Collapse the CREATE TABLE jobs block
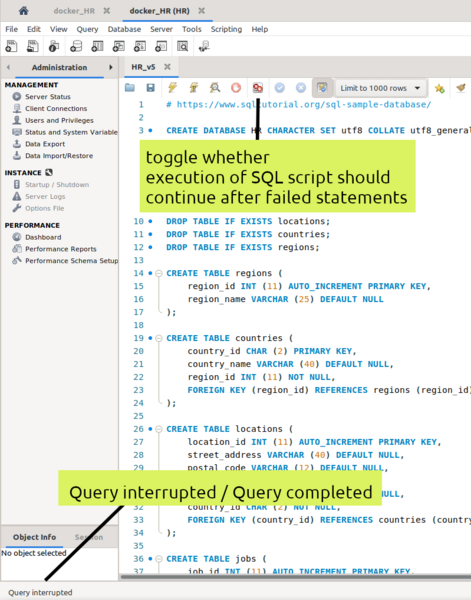 pos(159,559)
